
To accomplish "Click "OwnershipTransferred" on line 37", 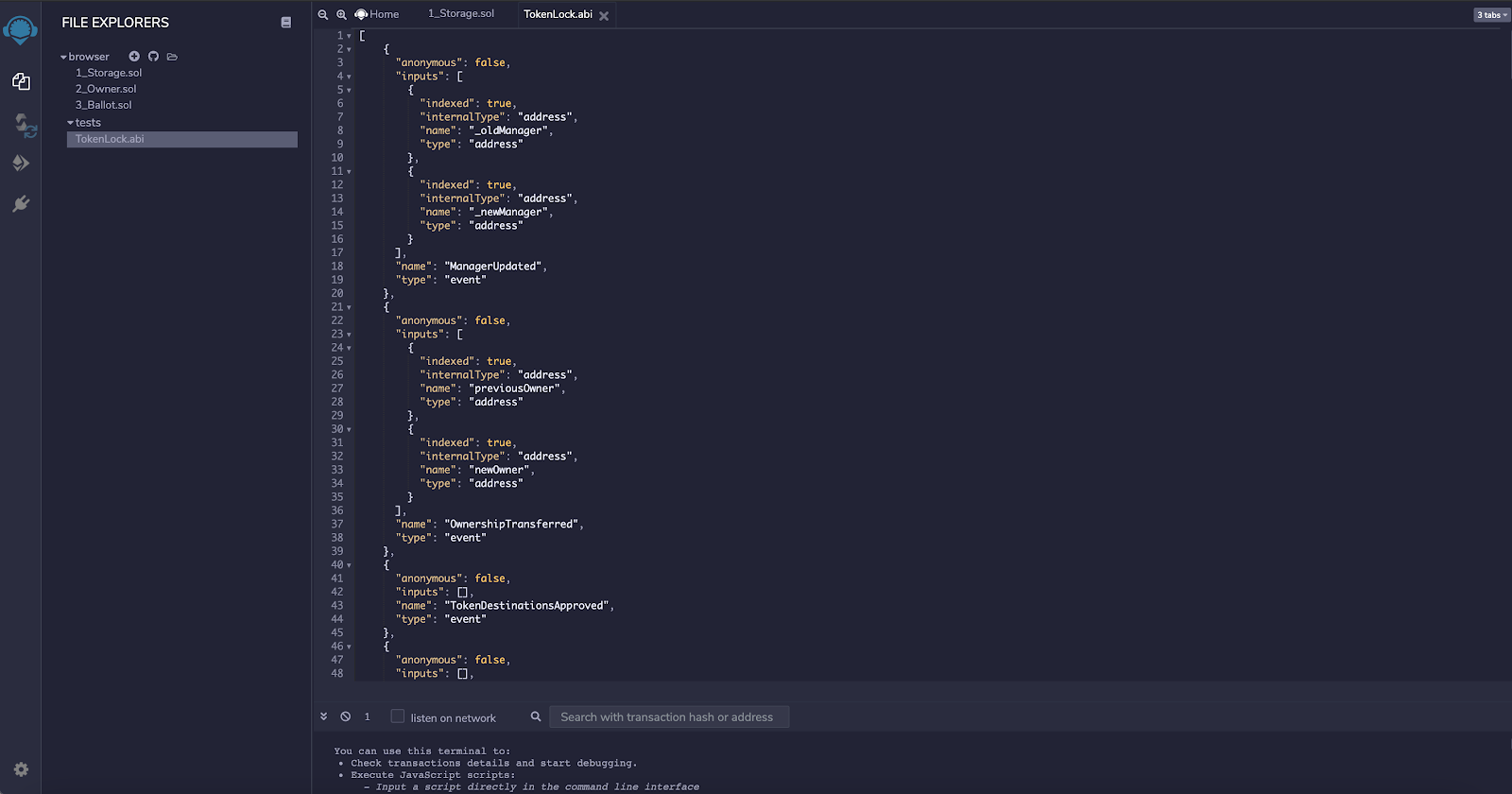I will 512,525.
